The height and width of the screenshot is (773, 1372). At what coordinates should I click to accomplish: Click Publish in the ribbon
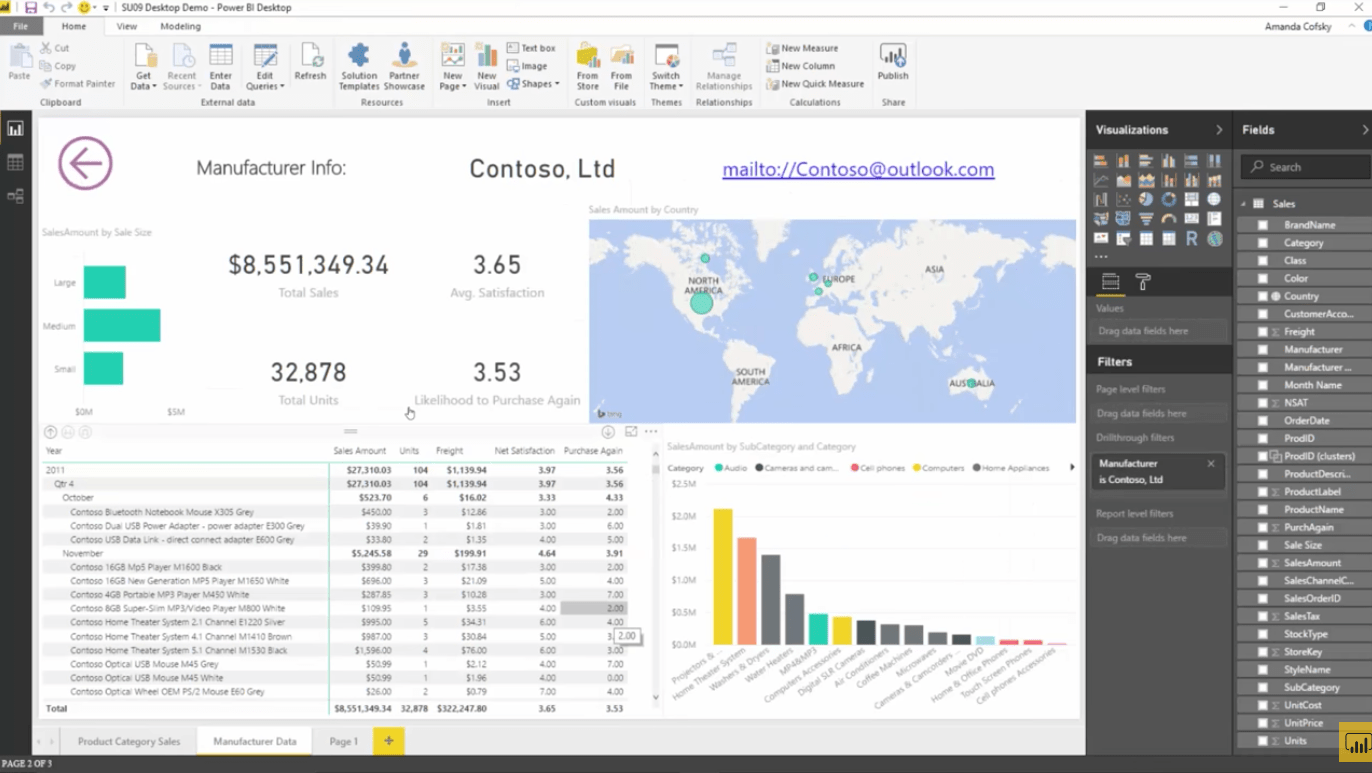click(x=893, y=62)
